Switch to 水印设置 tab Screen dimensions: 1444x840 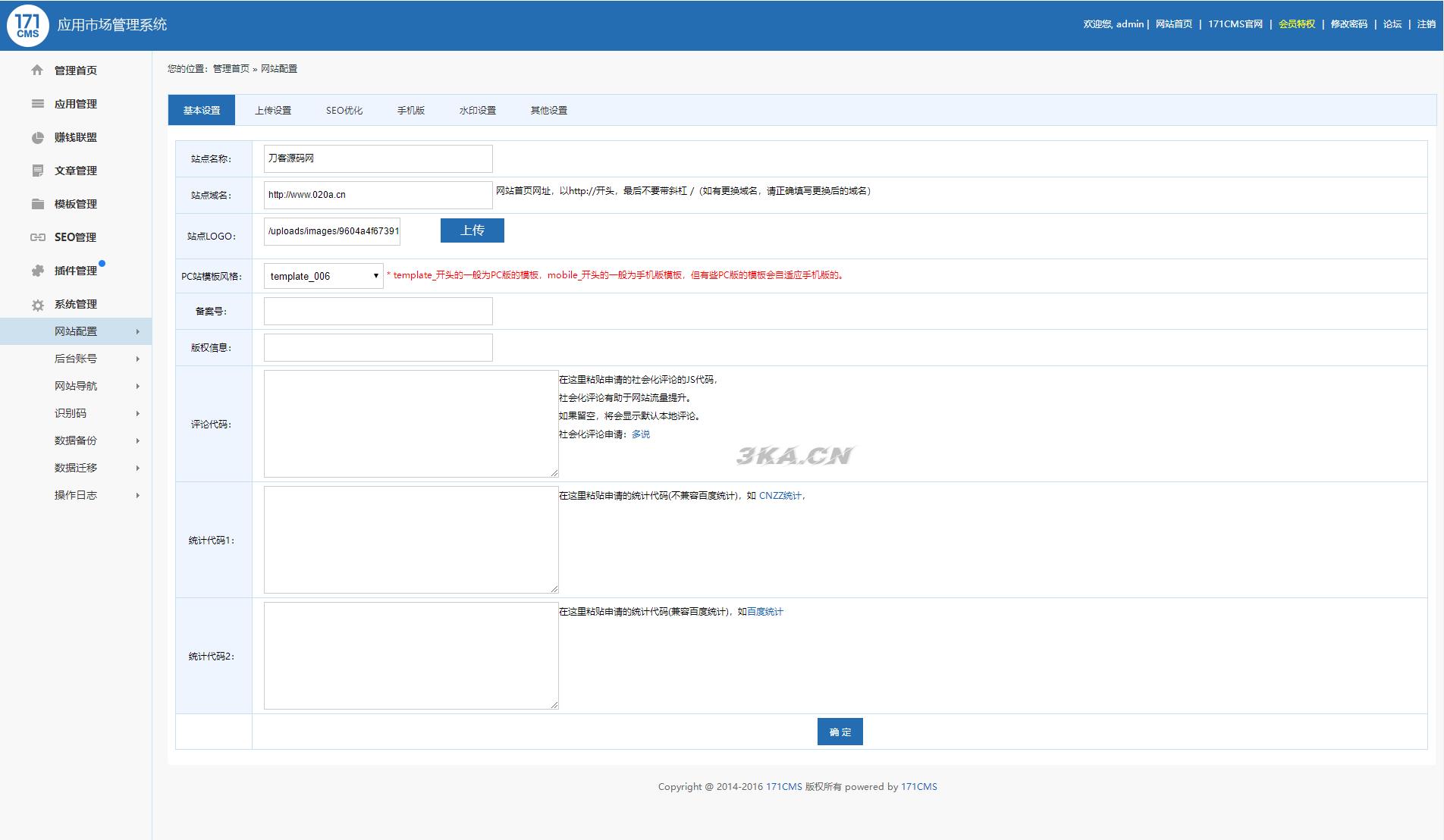(x=478, y=110)
